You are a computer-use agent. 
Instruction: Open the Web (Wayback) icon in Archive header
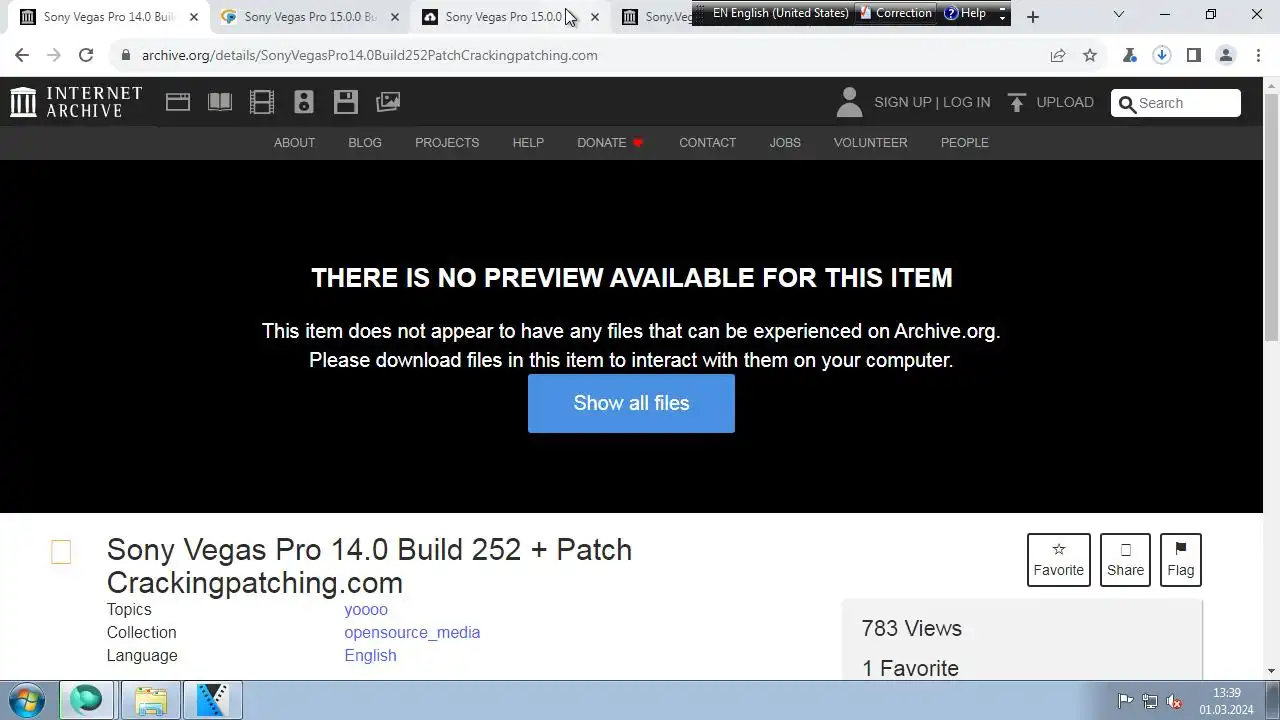178,102
